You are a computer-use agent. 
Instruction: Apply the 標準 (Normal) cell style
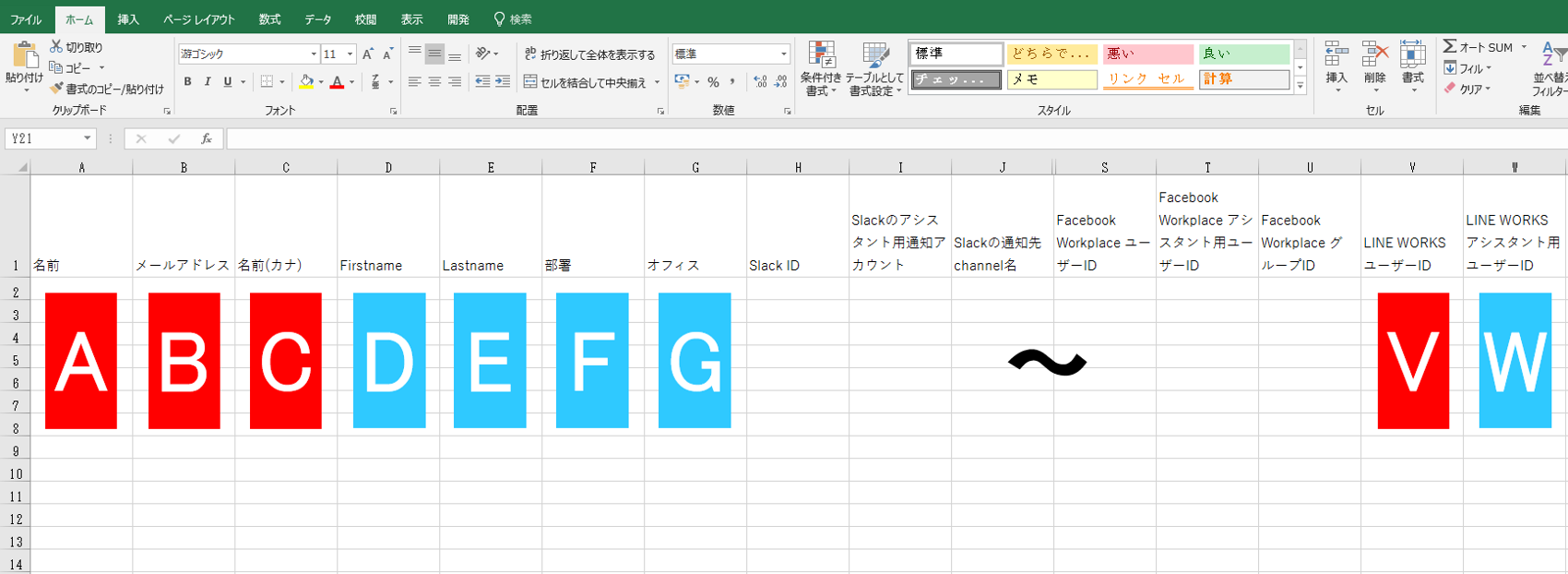pyautogui.click(x=956, y=54)
